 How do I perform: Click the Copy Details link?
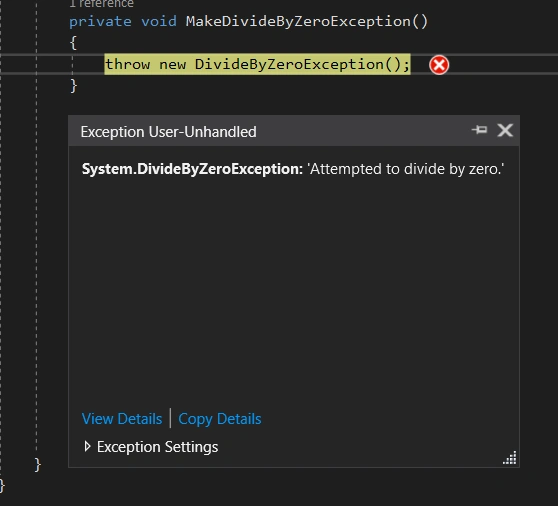tap(220, 419)
